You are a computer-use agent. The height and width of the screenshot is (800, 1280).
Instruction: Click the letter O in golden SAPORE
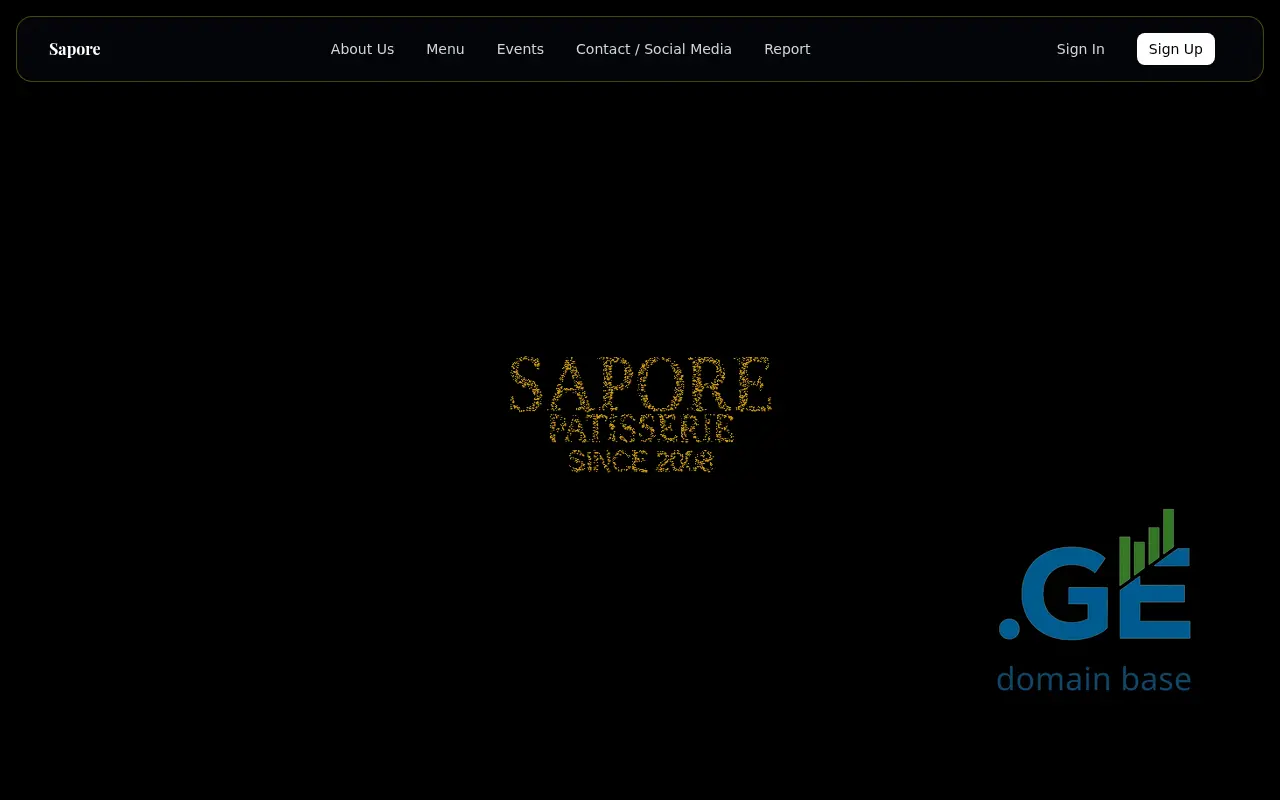[662, 385]
